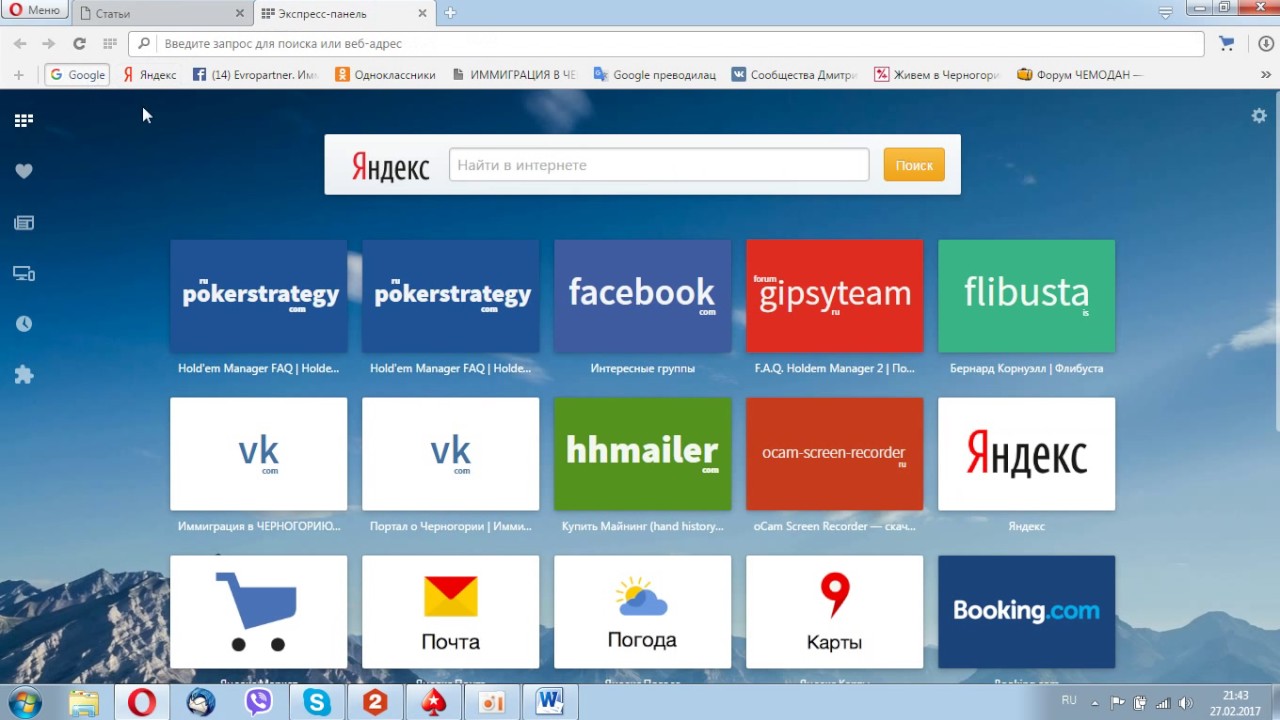This screenshot has width=1280, height=720.
Task: Open the Speed Dial grid sidebar icon
Action: pos(24,120)
